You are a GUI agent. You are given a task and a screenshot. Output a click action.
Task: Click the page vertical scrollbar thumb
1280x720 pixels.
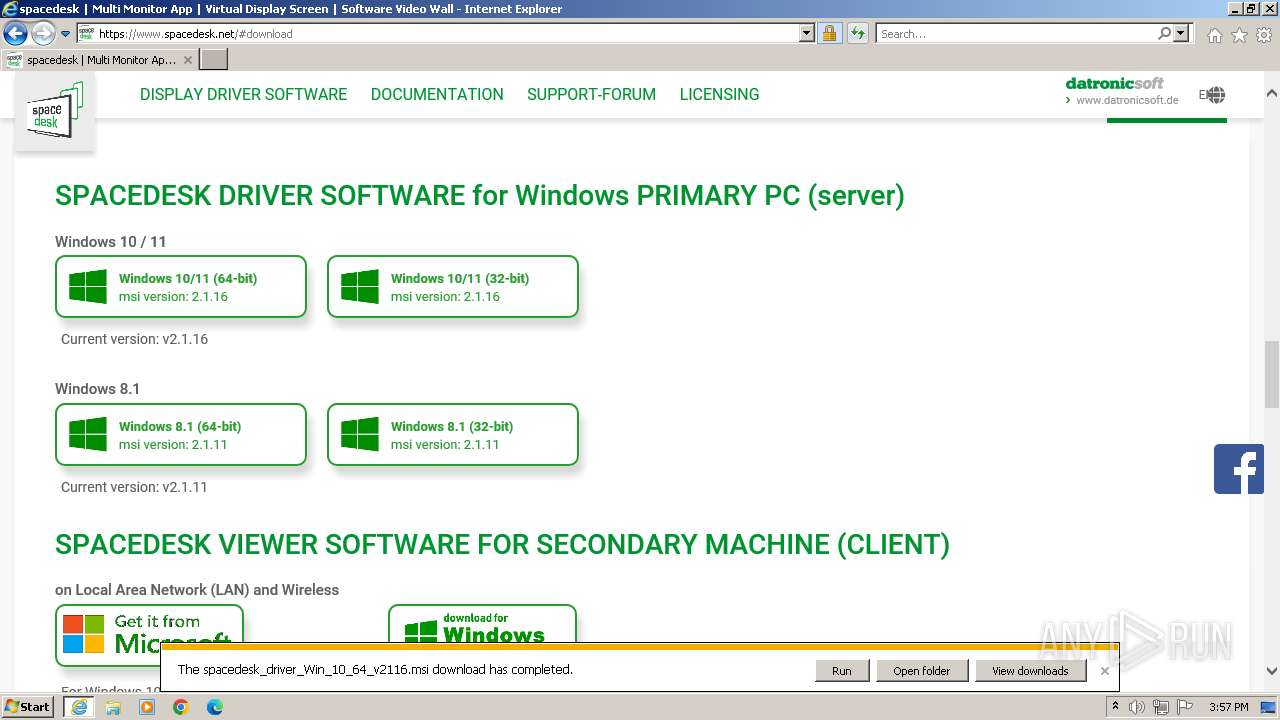1272,375
